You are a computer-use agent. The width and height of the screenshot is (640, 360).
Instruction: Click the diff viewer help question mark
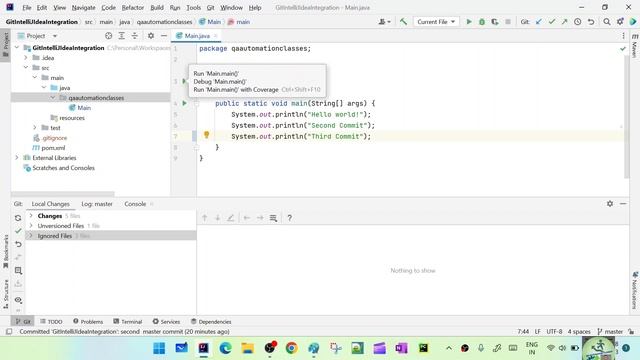289,218
